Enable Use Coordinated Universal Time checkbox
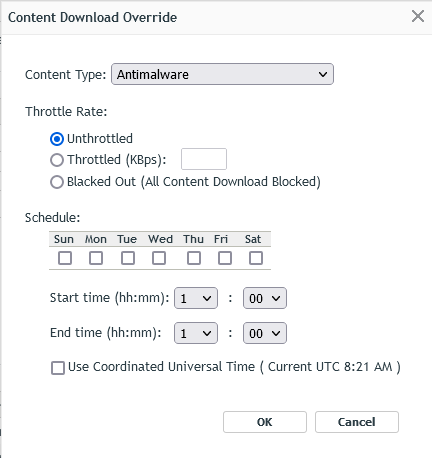This screenshot has height=458, width=432. point(58,368)
